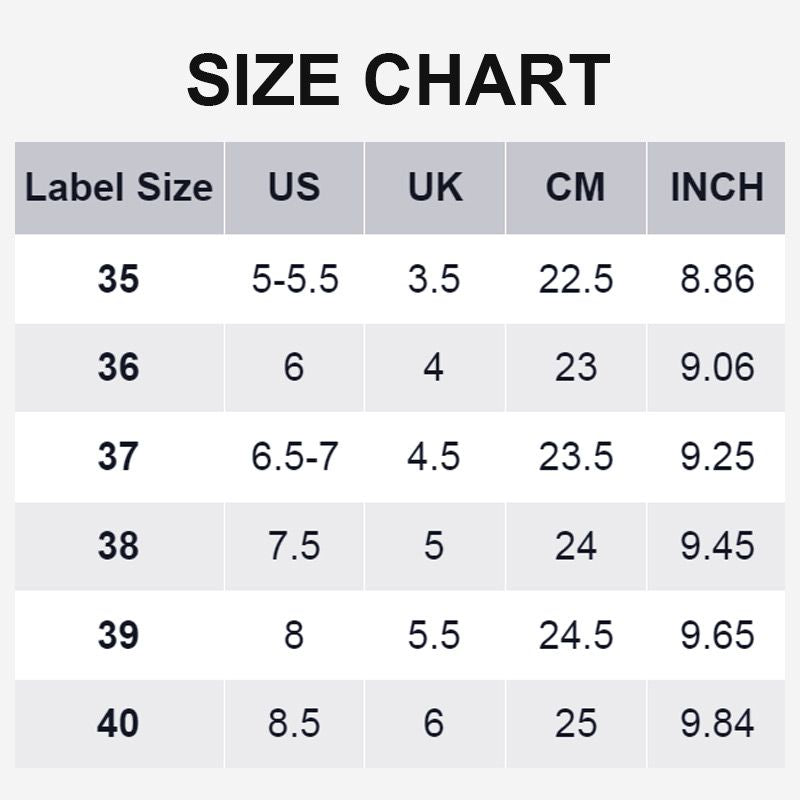Click label size 38 cell

click(119, 546)
